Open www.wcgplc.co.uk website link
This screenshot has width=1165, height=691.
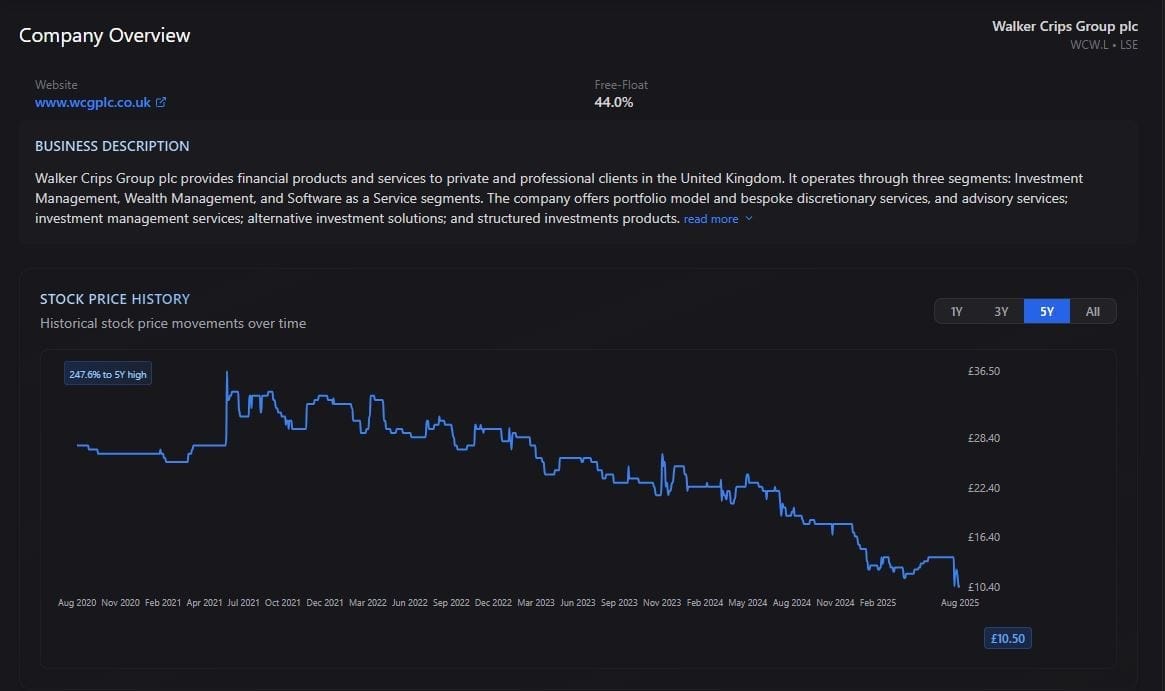pos(93,103)
